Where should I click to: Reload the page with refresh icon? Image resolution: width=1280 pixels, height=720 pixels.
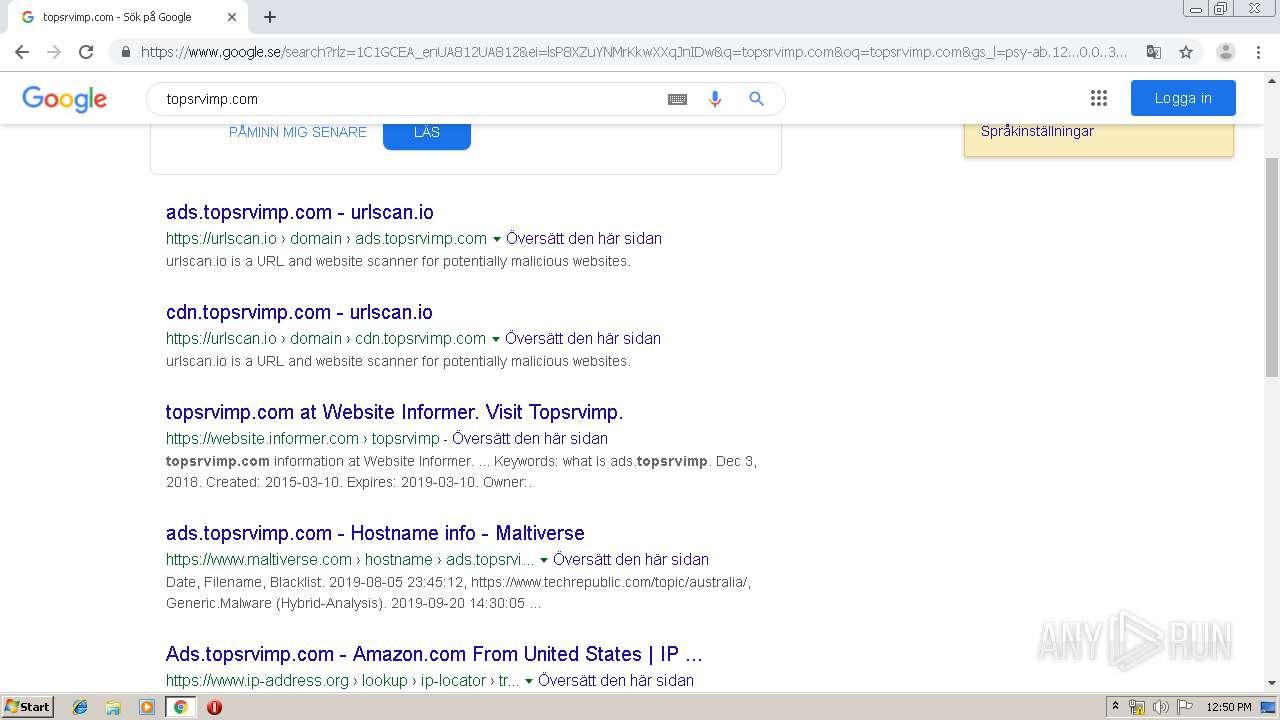click(x=86, y=52)
